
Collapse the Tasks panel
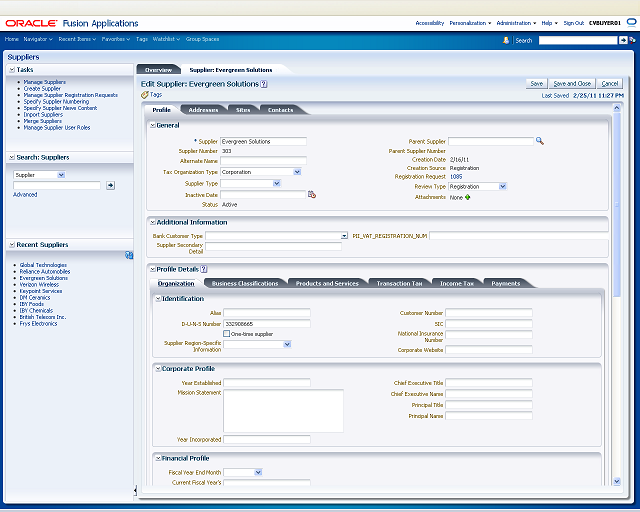12,70
